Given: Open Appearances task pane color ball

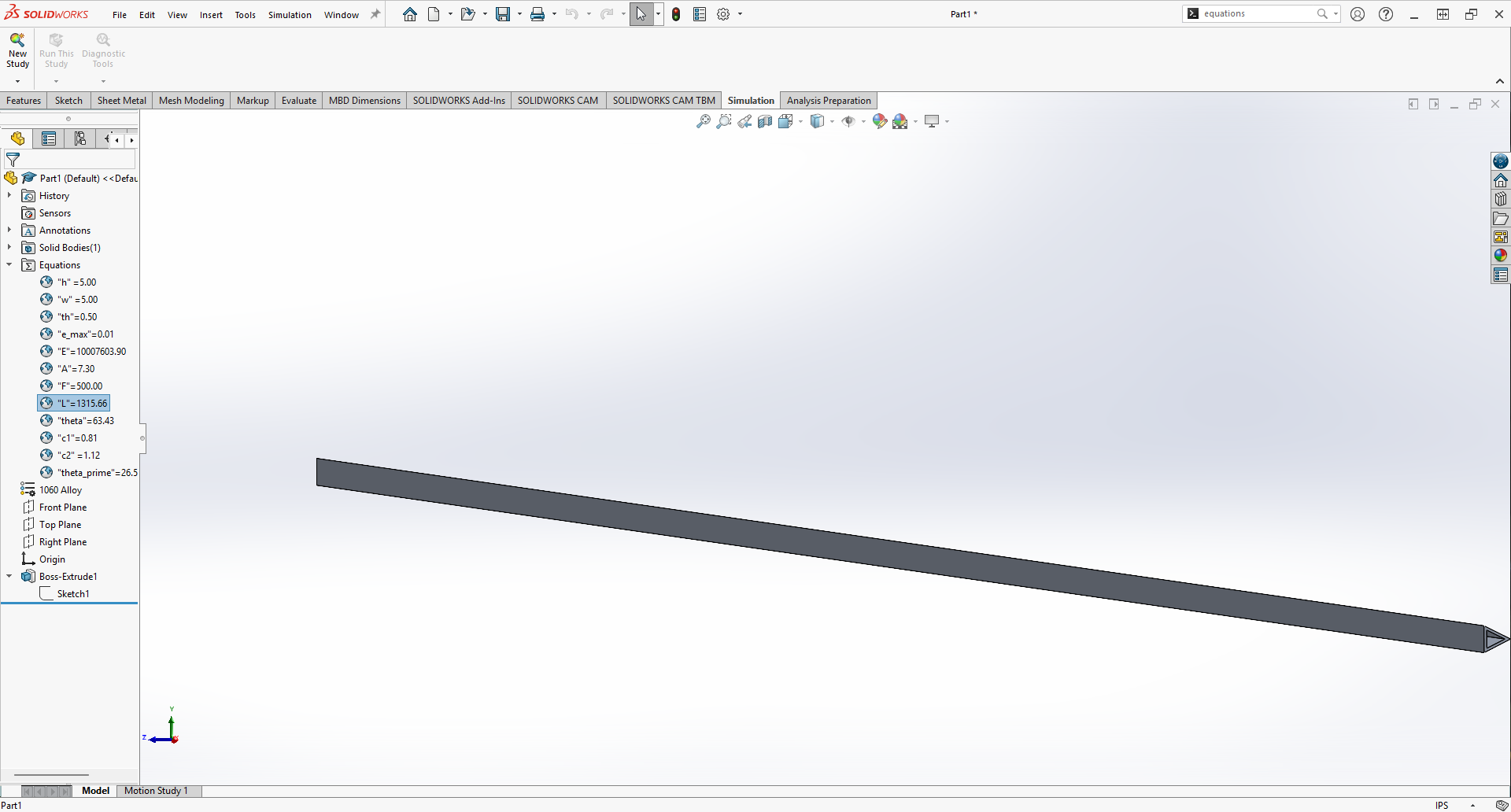Looking at the screenshot, I should pos(1501,256).
